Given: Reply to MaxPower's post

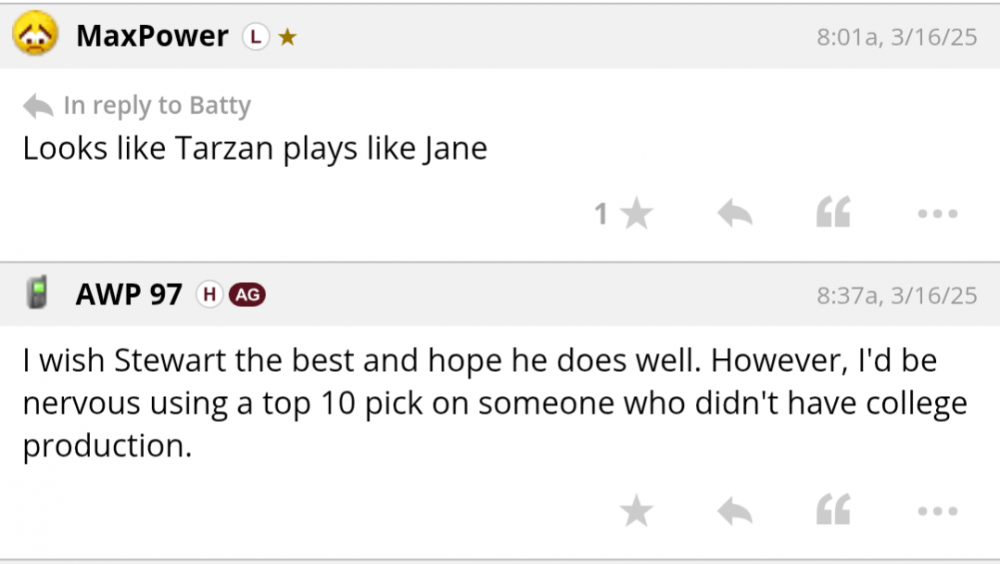Looking at the screenshot, I should coord(735,213).
